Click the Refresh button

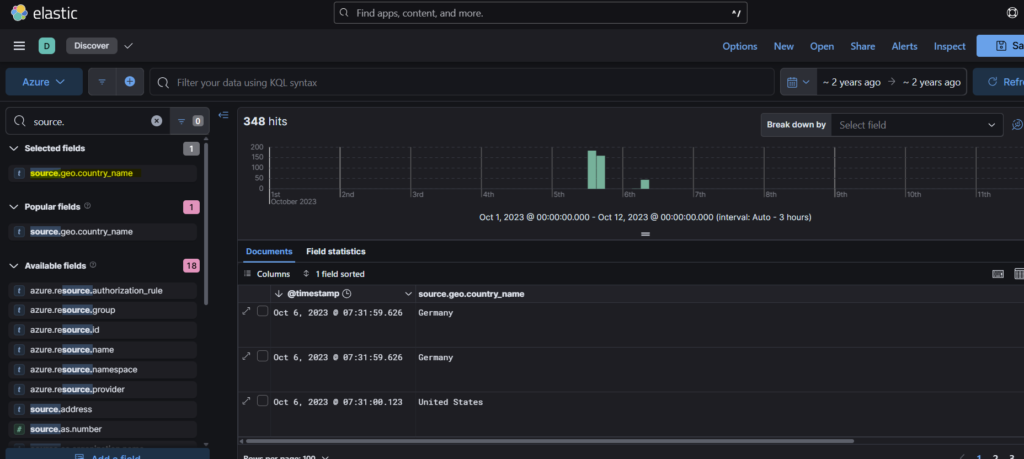click(x=1000, y=82)
